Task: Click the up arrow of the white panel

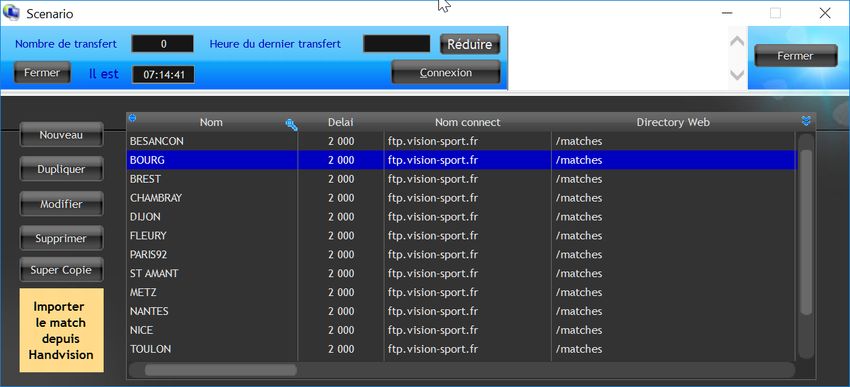Action: click(x=737, y=42)
